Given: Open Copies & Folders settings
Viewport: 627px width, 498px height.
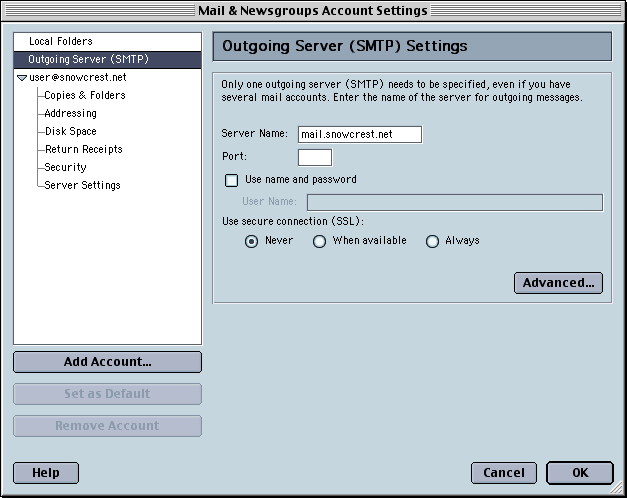Looking at the screenshot, I should (85, 95).
